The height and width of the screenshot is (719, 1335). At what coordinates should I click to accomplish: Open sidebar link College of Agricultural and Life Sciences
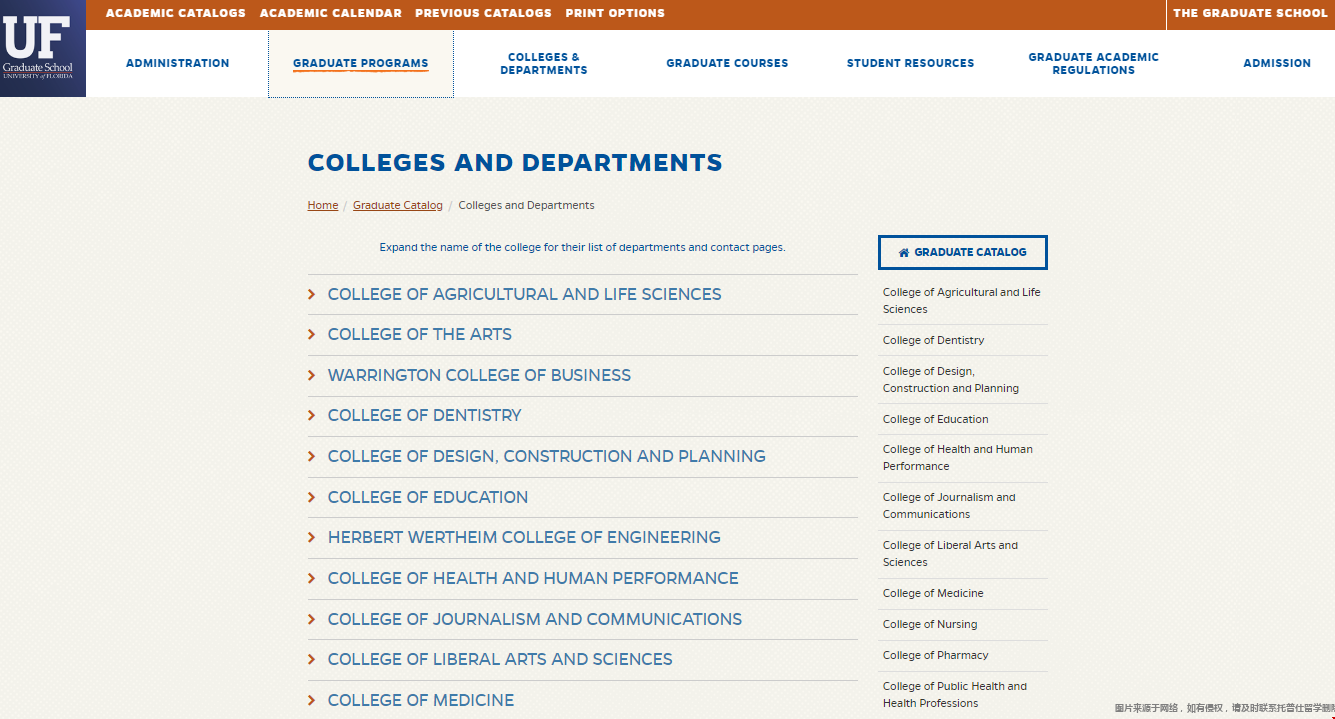[x=962, y=301]
